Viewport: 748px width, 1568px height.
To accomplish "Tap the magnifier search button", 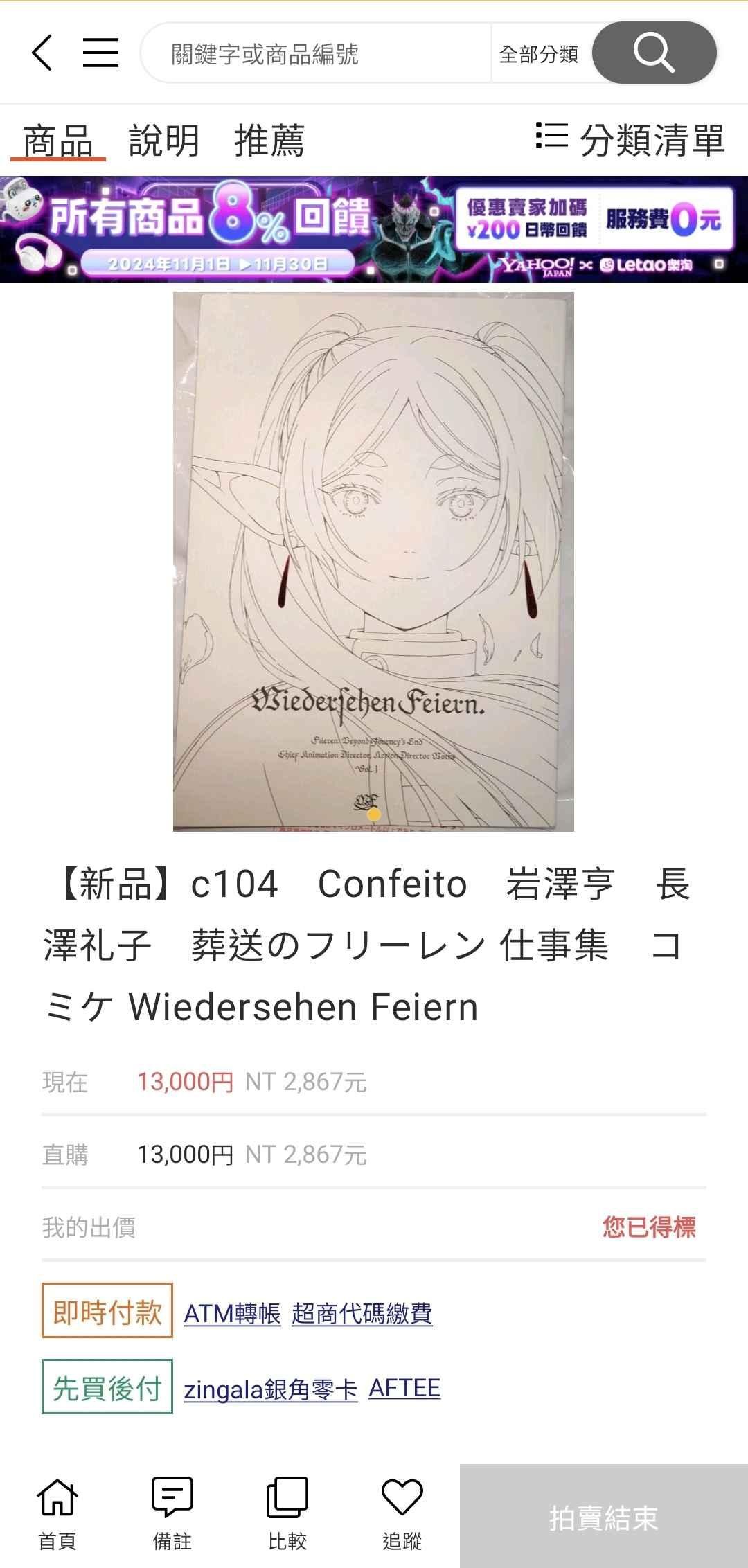I will [x=654, y=53].
